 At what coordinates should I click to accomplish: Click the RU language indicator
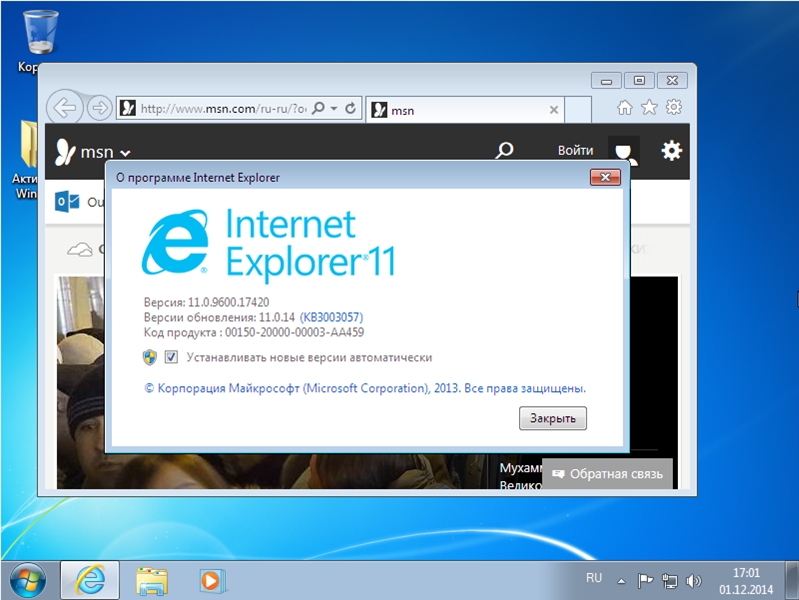click(x=594, y=578)
